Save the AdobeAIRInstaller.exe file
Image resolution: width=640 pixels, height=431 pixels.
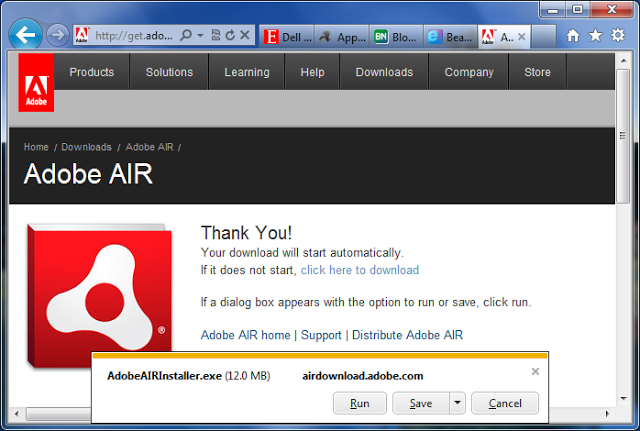pos(421,403)
